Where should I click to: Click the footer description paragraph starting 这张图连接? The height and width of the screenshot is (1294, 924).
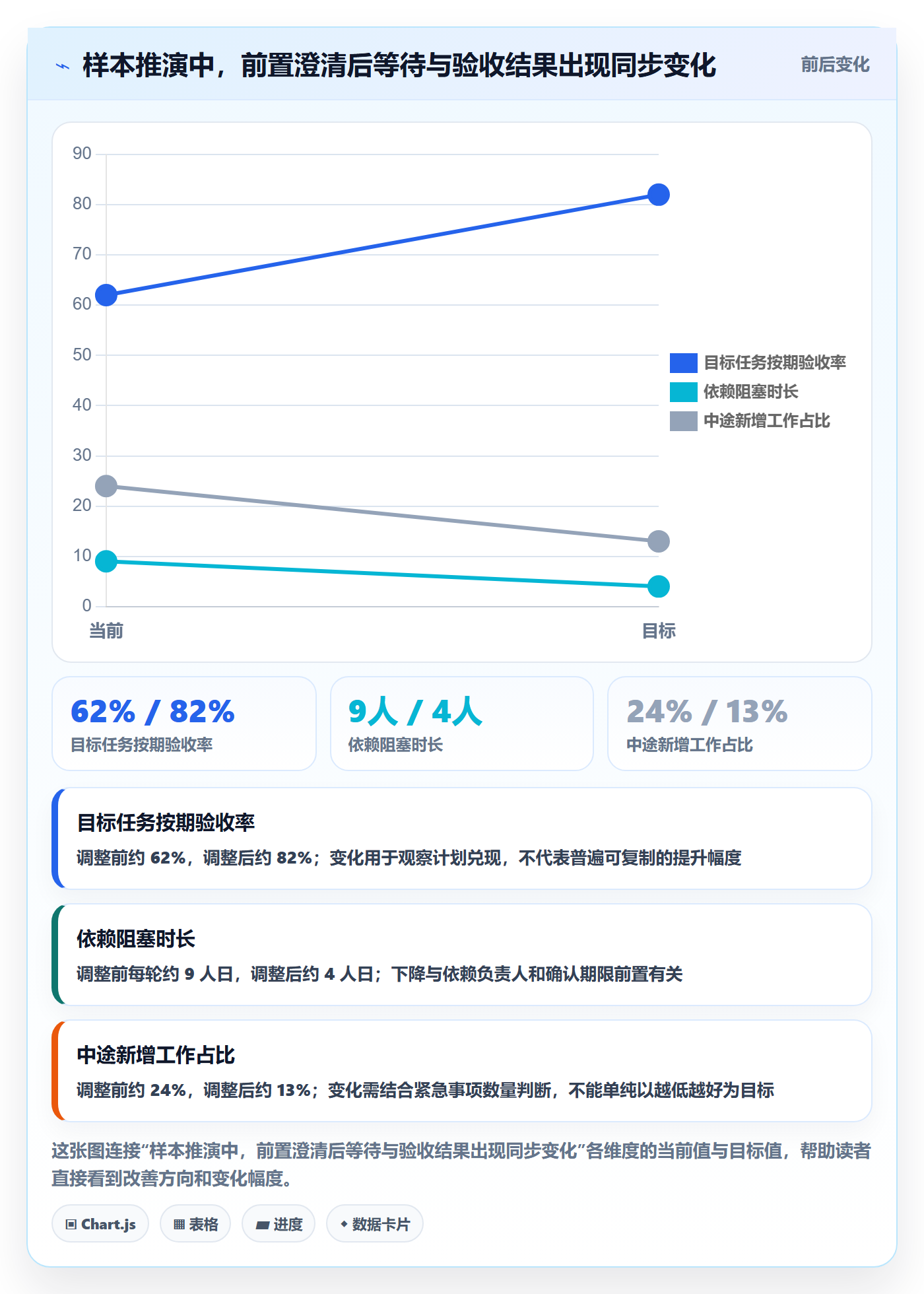[x=461, y=1165]
